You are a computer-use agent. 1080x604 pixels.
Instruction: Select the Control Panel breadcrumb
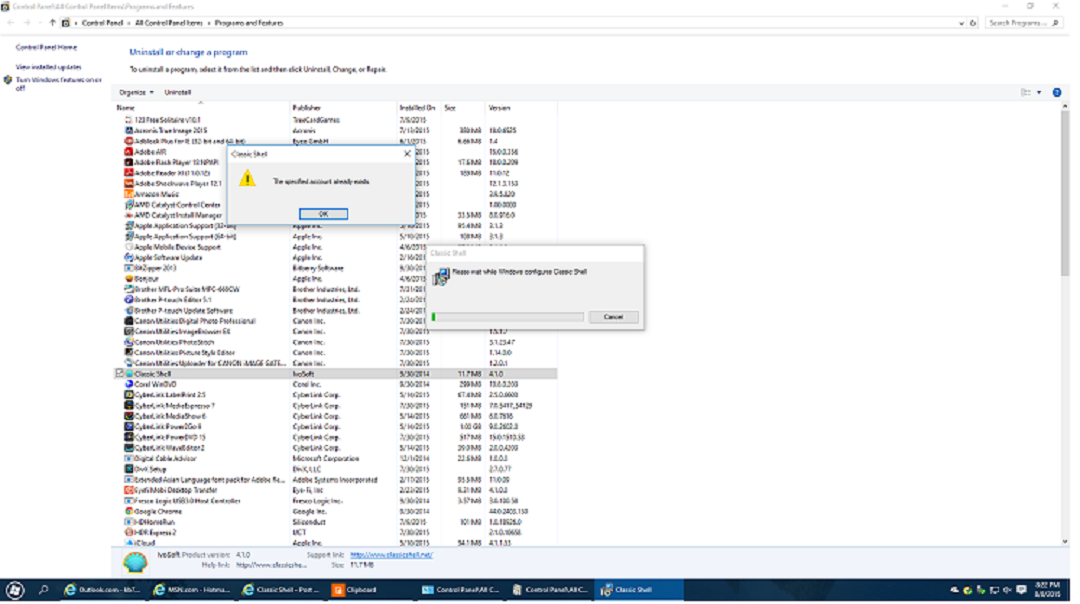(102, 23)
